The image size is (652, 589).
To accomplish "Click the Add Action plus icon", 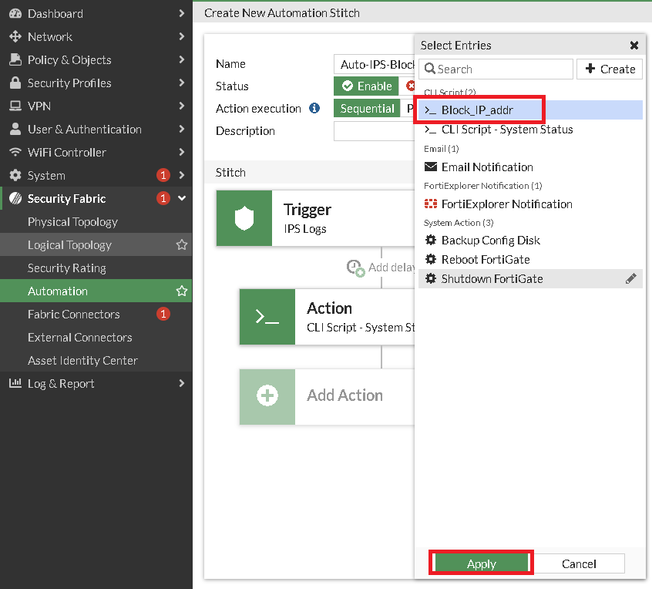I will point(267,396).
